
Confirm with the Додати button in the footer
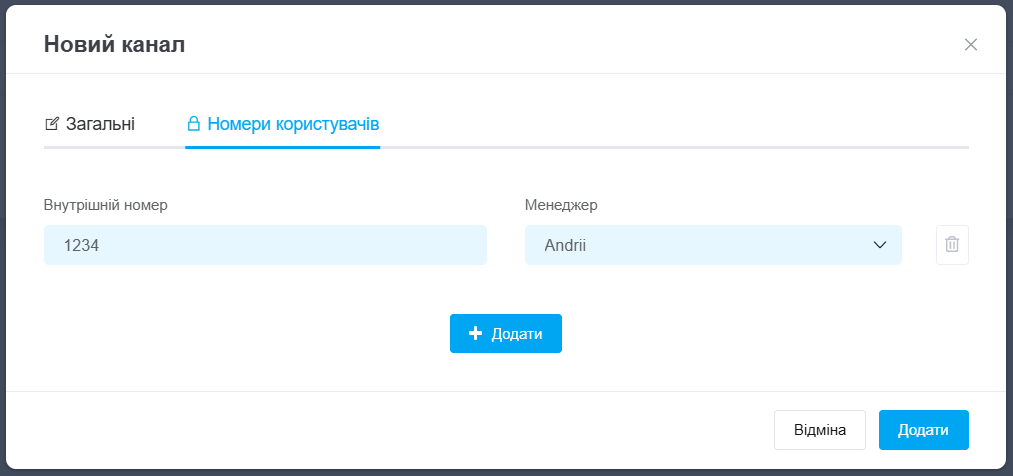point(923,430)
